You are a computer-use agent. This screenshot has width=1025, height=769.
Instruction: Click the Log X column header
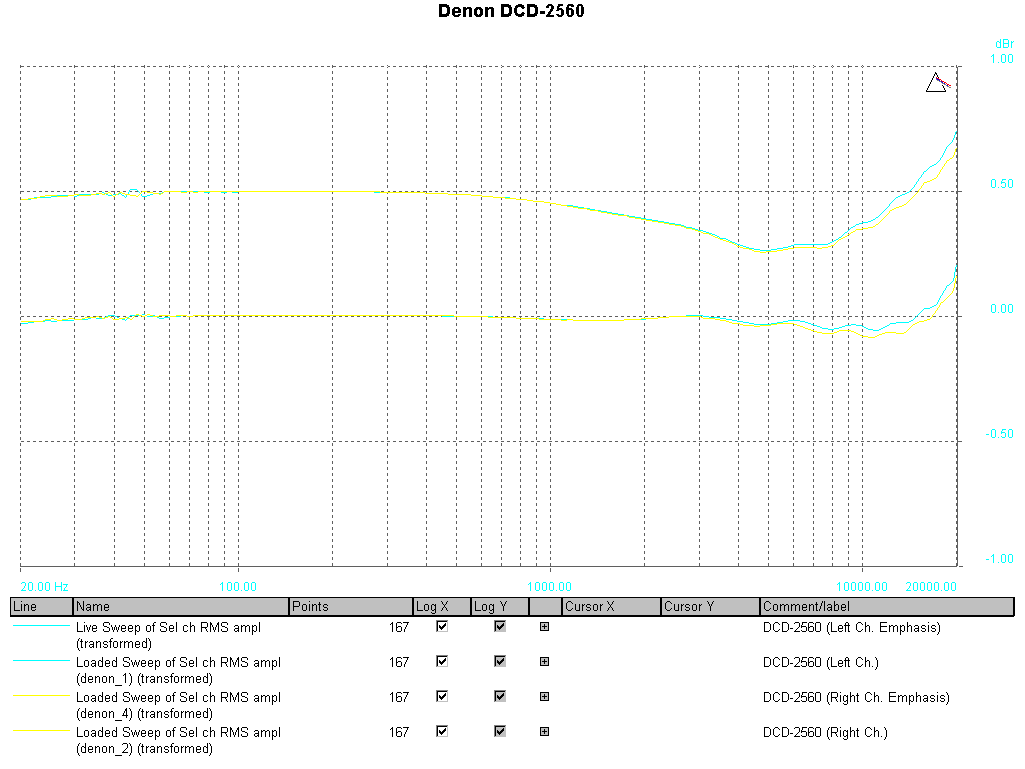442,606
